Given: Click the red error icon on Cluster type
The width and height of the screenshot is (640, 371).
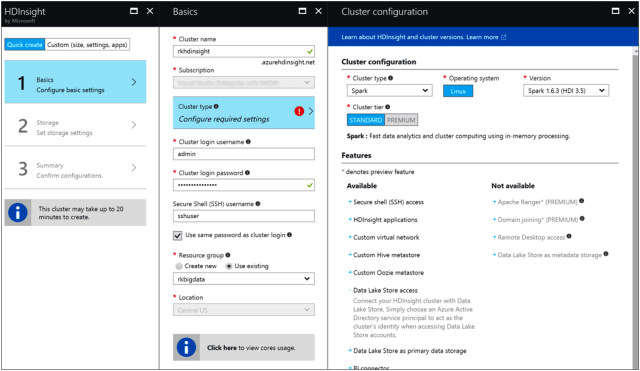Looking at the screenshot, I should pyautogui.click(x=299, y=111).
